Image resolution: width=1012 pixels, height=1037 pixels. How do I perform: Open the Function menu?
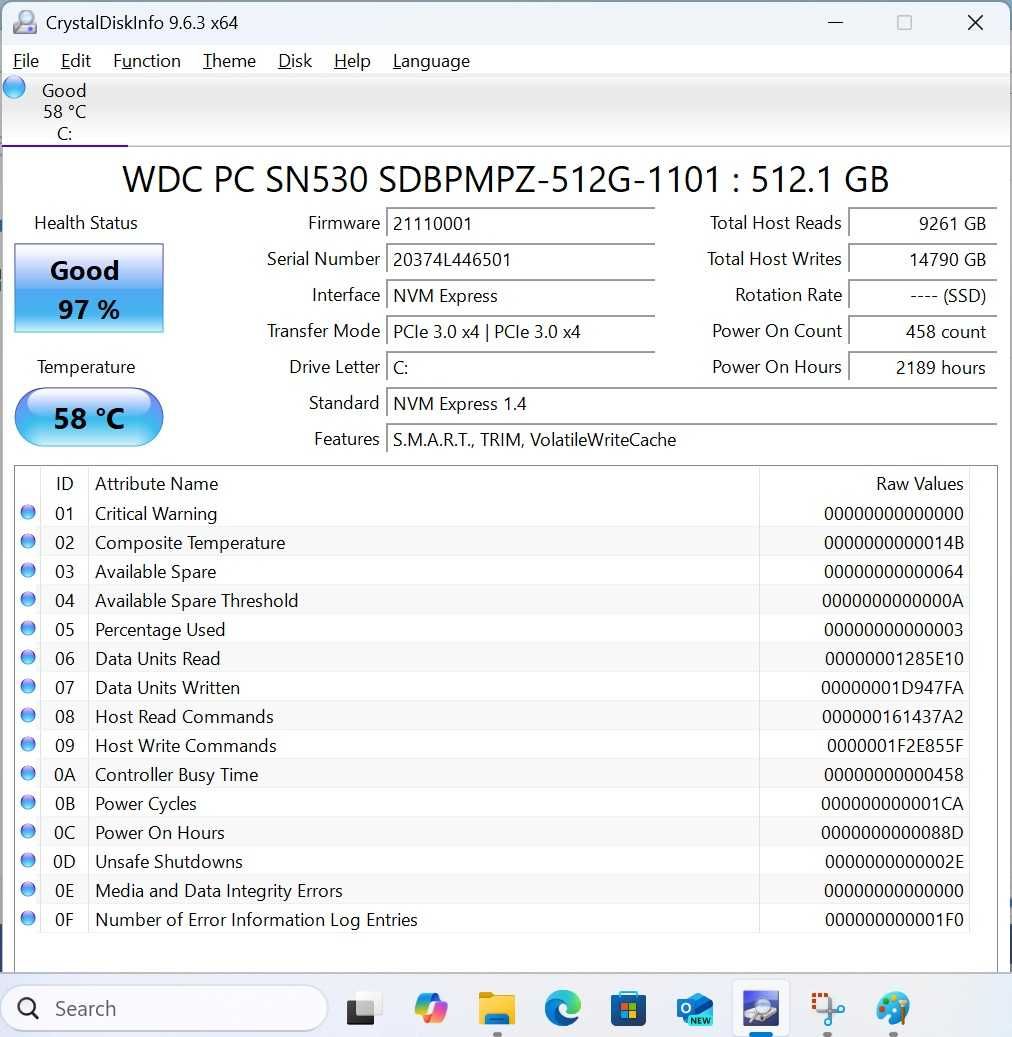(147, 61)
